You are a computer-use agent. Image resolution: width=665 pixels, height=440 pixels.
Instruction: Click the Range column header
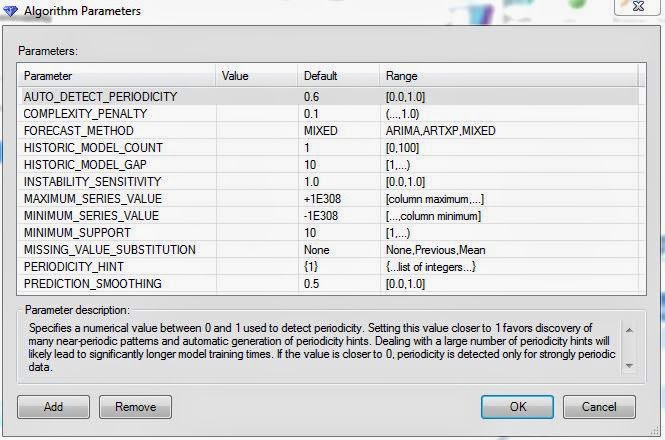(x=509, y=76)
